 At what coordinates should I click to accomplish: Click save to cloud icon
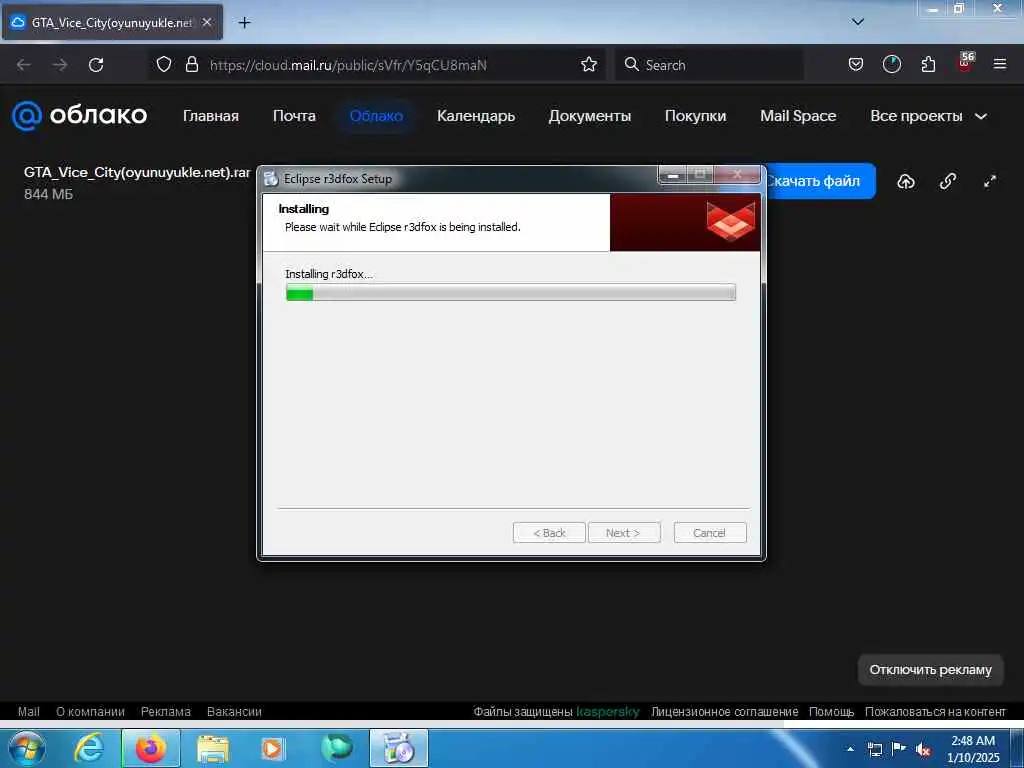point(905,182)
